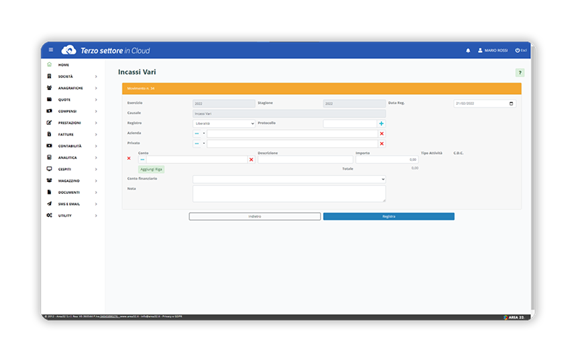Expand the Società menu chevron

96,76
